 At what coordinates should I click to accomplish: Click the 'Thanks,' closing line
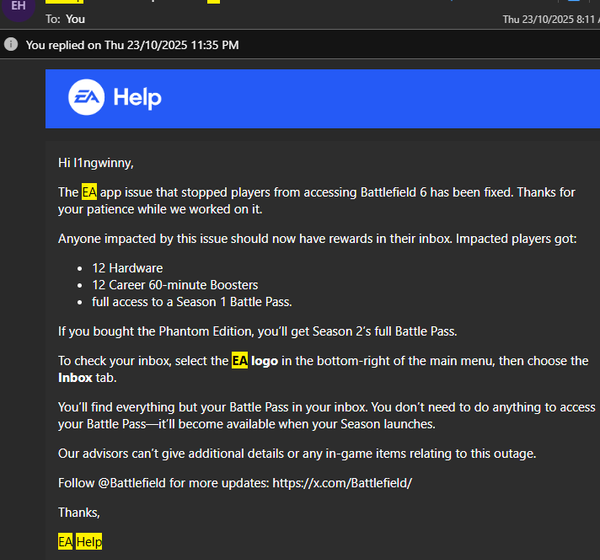pyautogui.click(x=79, y=512)
